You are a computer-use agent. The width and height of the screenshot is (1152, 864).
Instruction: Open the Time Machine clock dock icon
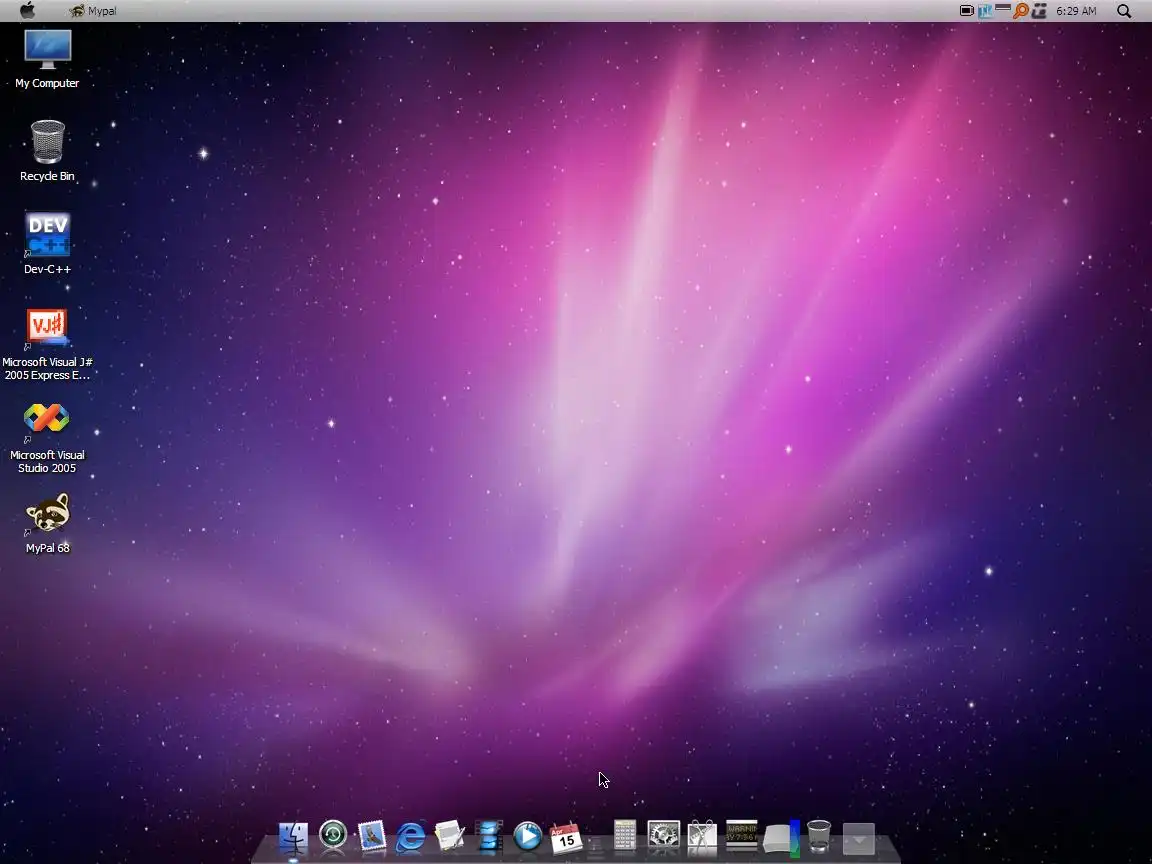pyautogui.click(x=333, y=836)
